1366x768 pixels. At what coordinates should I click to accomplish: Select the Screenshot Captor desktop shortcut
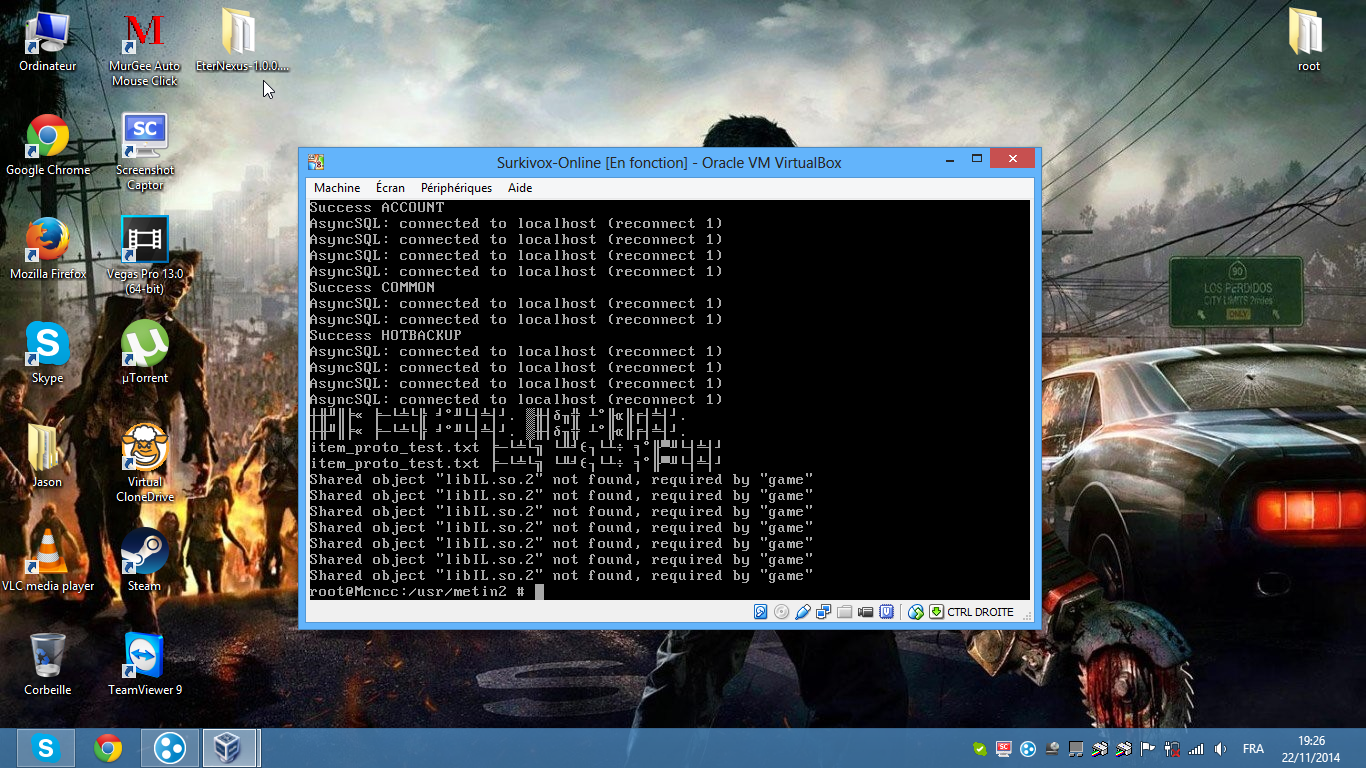pyautogui.click(x=145, y=152)
